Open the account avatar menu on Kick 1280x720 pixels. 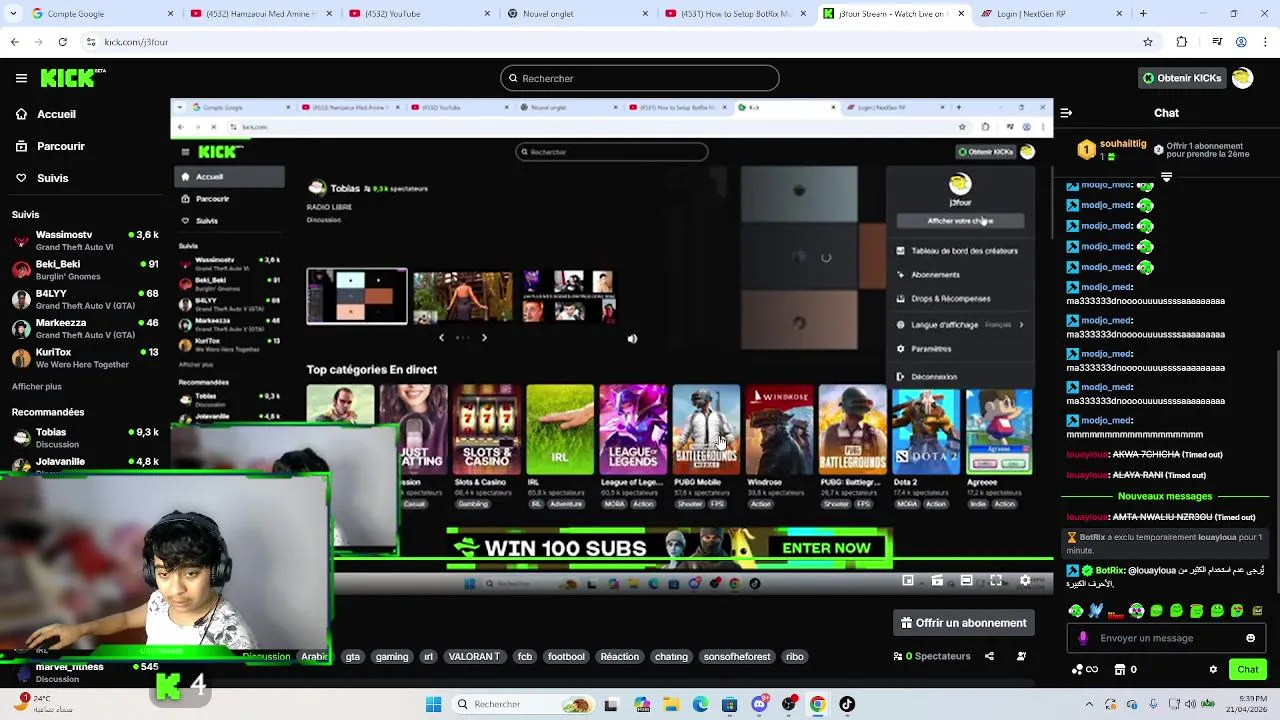[1242, 78]
